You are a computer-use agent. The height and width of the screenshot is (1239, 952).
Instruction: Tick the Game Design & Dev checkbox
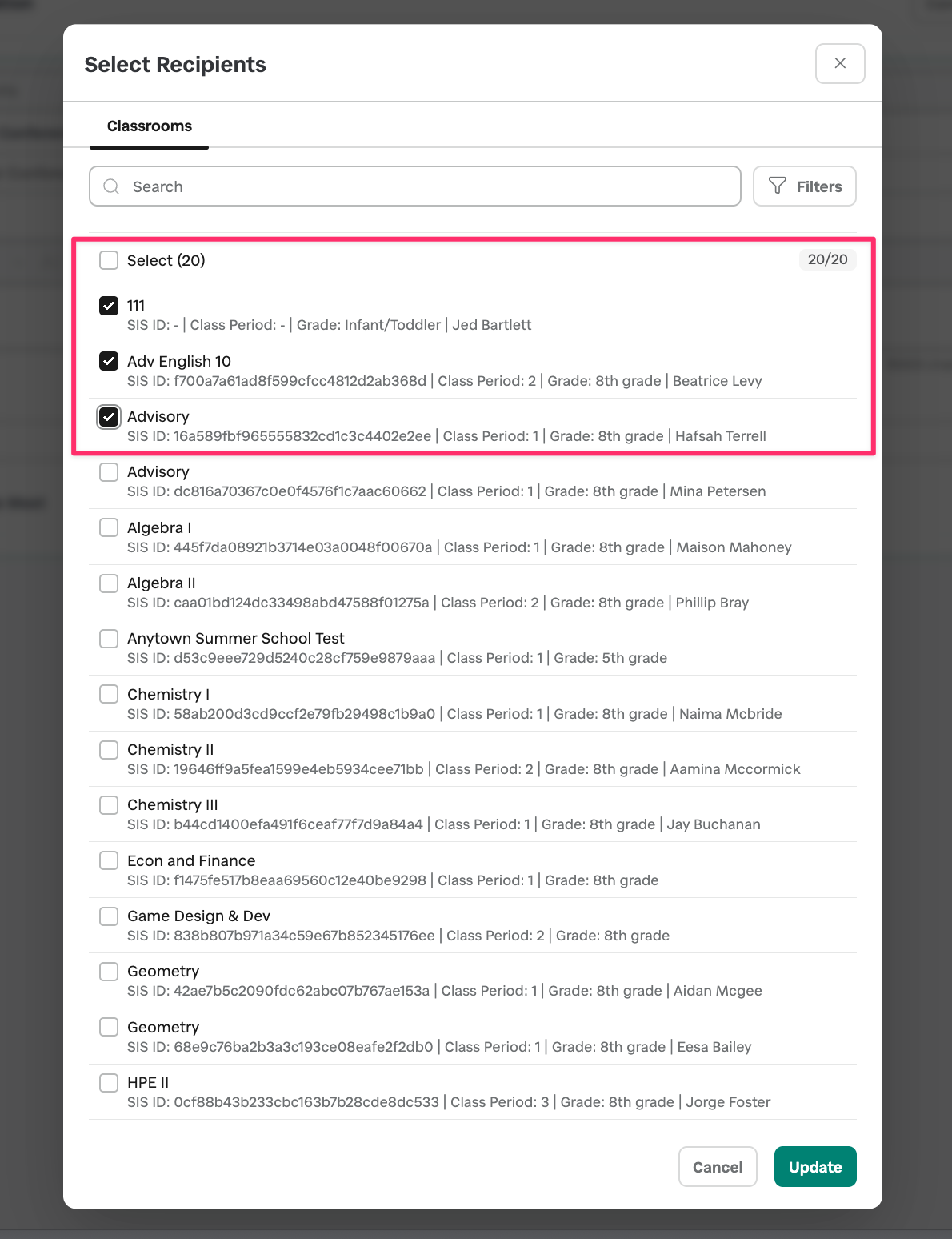tap(109, 916)
